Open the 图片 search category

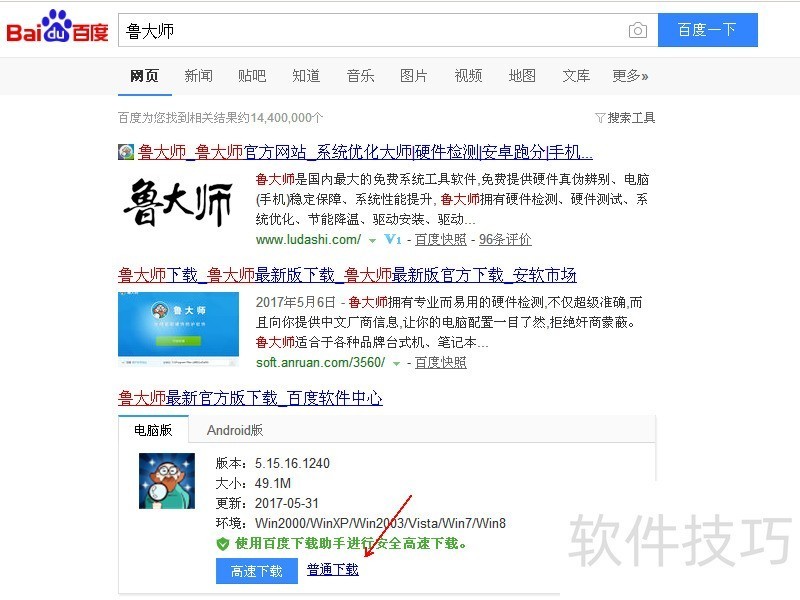click(x=414, y=76)
